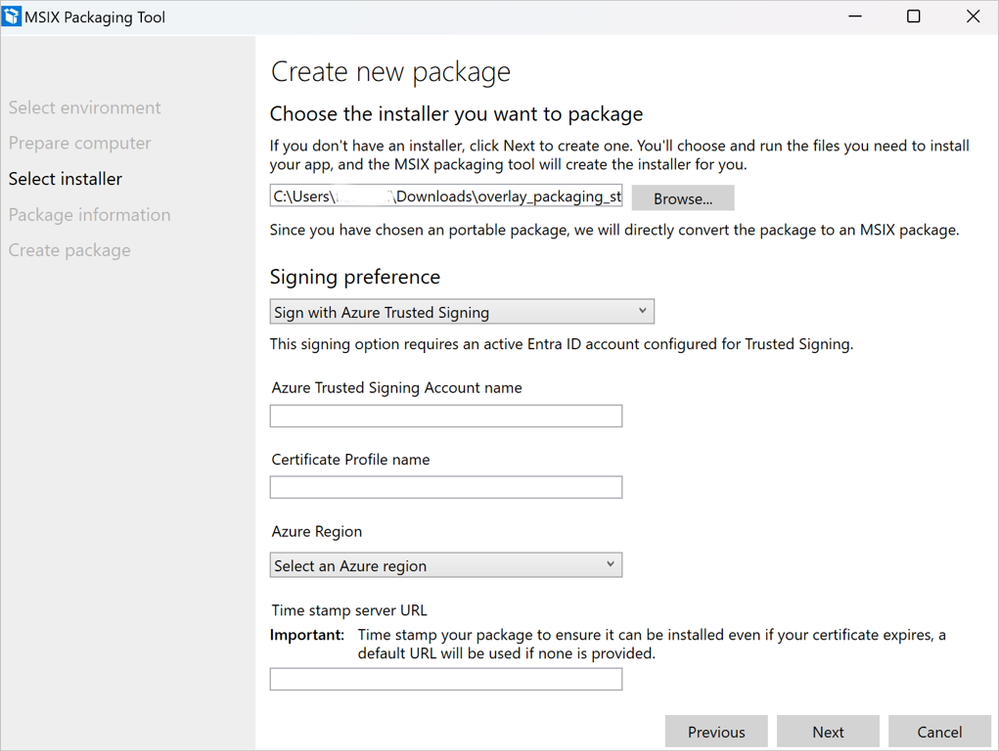Click the 'Azure Trusted Signing Account name' label
Viewport: 999px width, 751px height.
click(396, 388)
